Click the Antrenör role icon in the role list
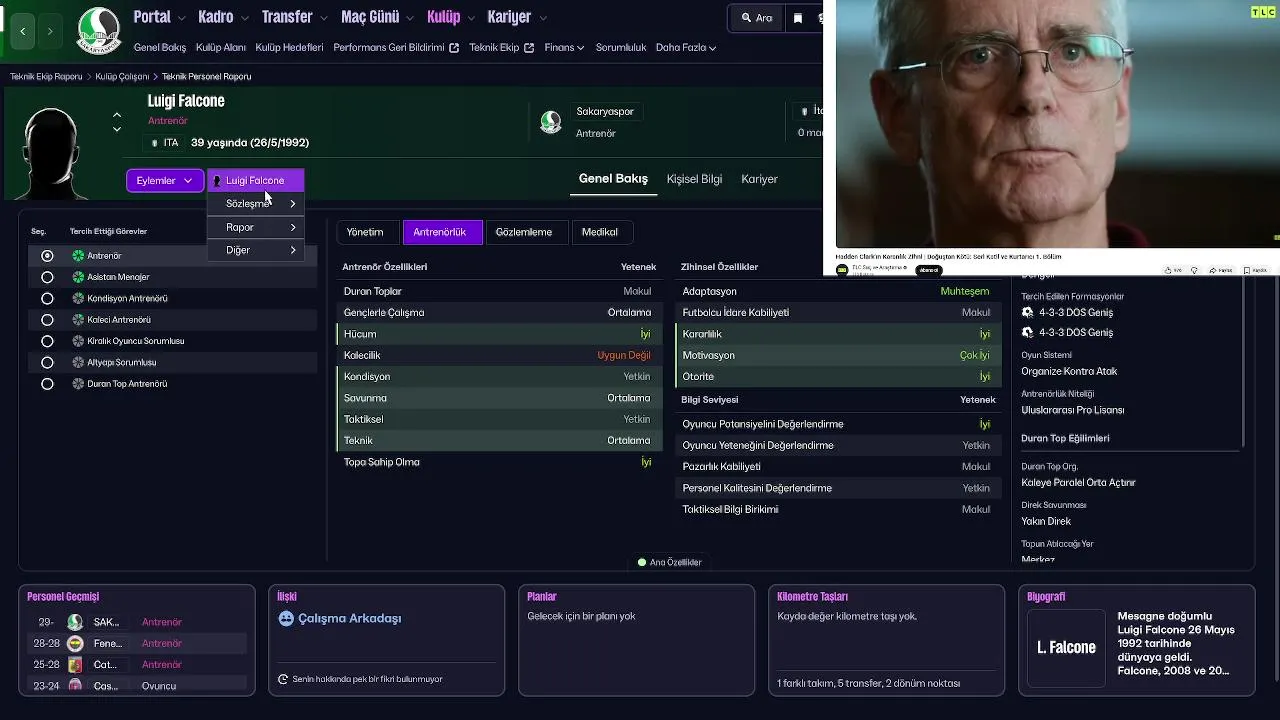This screenshot has height=720, width=1280. click(78, 256)
